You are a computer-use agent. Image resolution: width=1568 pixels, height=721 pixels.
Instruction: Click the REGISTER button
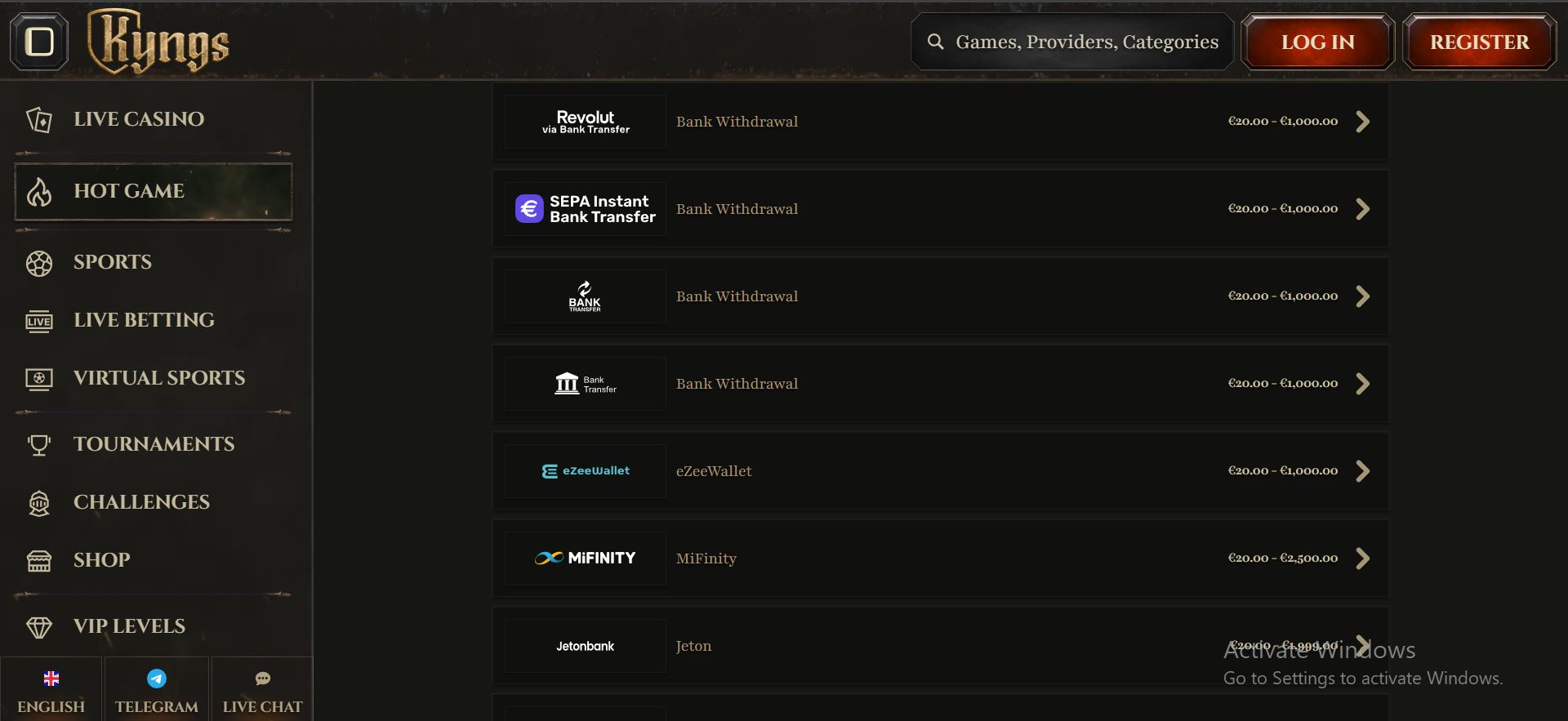pyautogui.click(x=1480, y=42)
